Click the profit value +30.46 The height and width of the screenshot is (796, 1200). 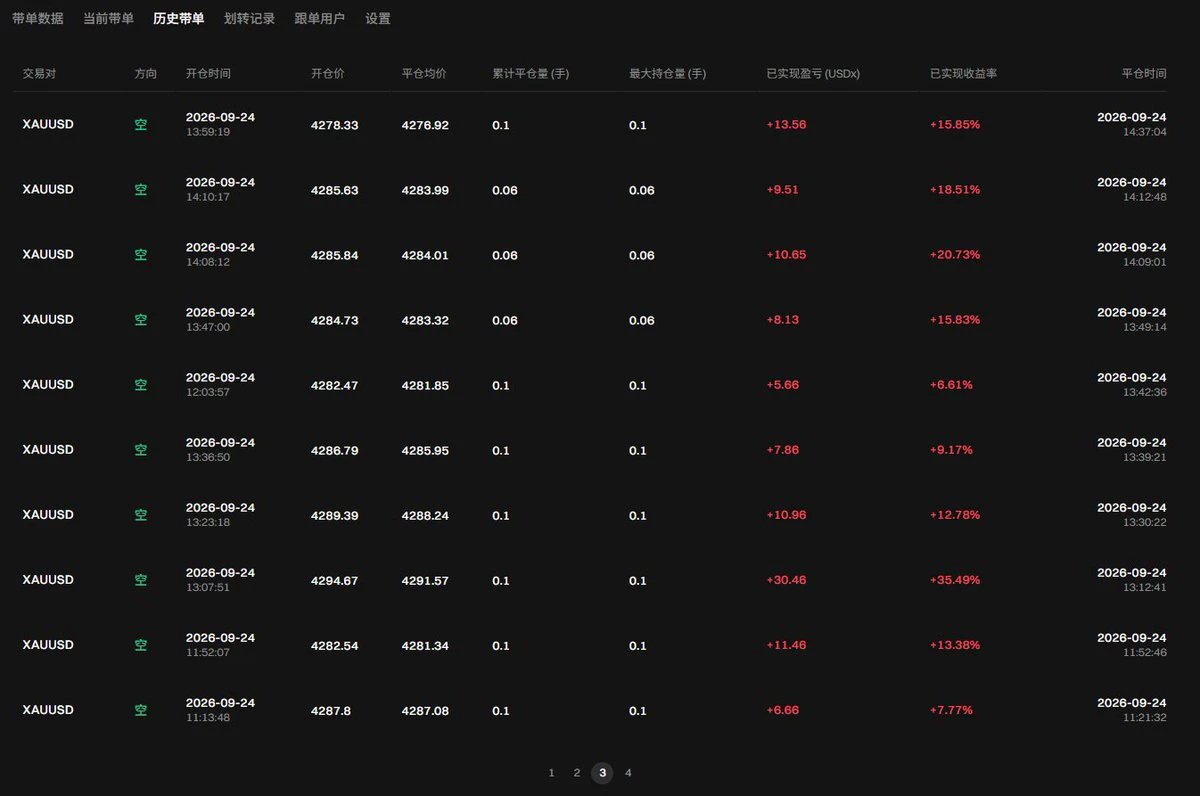[786, 580]
